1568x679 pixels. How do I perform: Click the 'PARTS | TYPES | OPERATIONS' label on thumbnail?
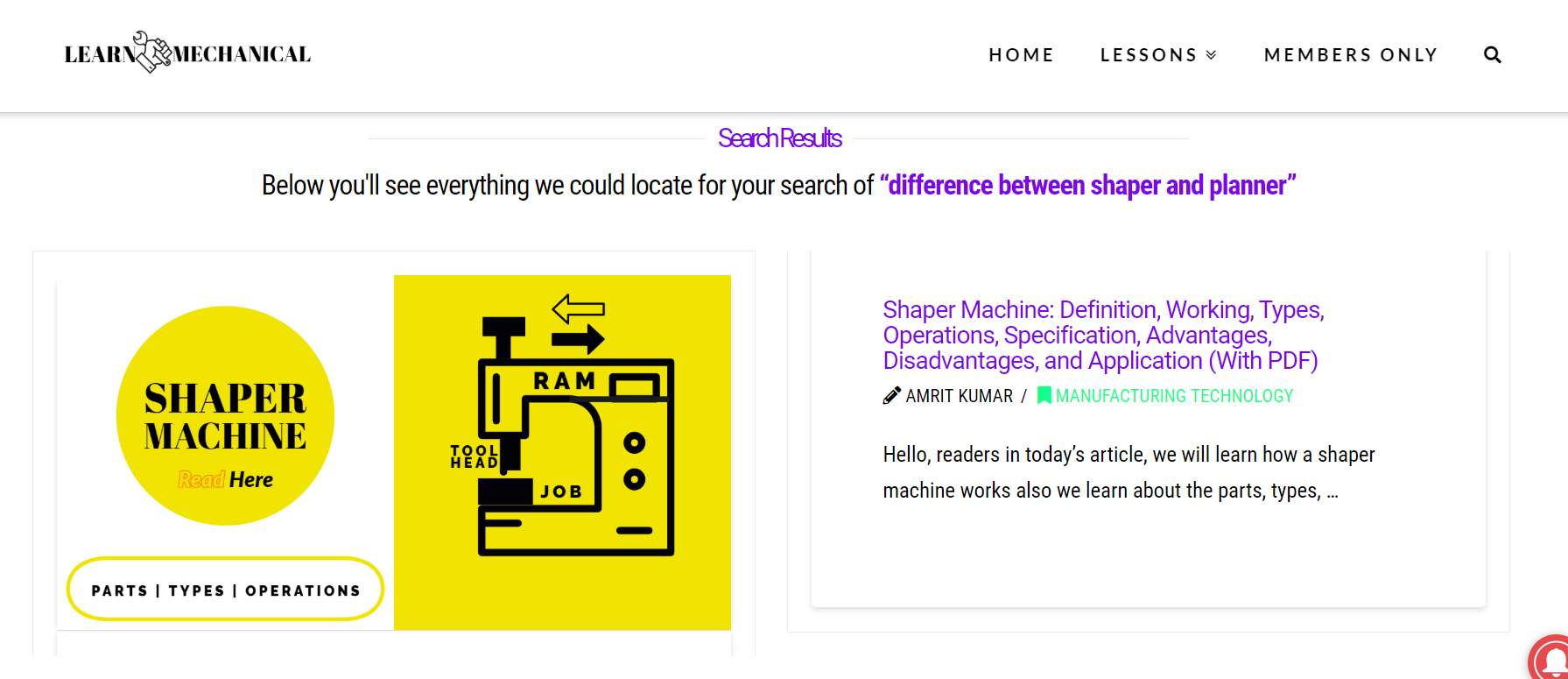pyautogui.click(x=226, y=591)
